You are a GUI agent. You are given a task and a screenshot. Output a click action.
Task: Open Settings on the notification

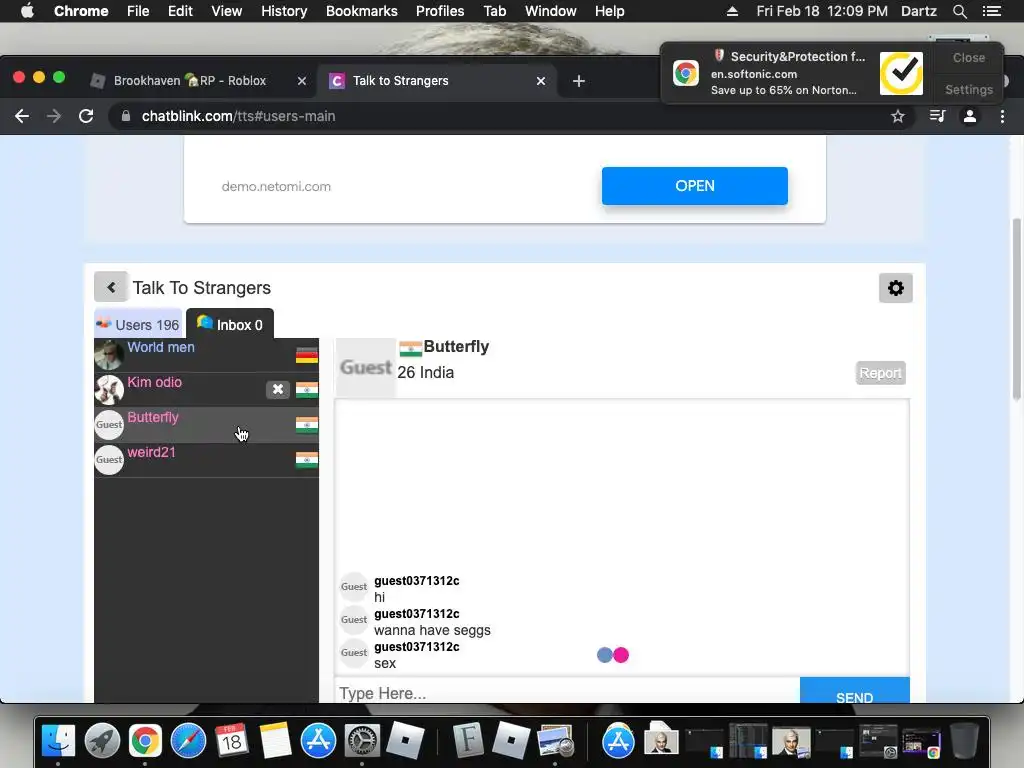click(968, 89)
